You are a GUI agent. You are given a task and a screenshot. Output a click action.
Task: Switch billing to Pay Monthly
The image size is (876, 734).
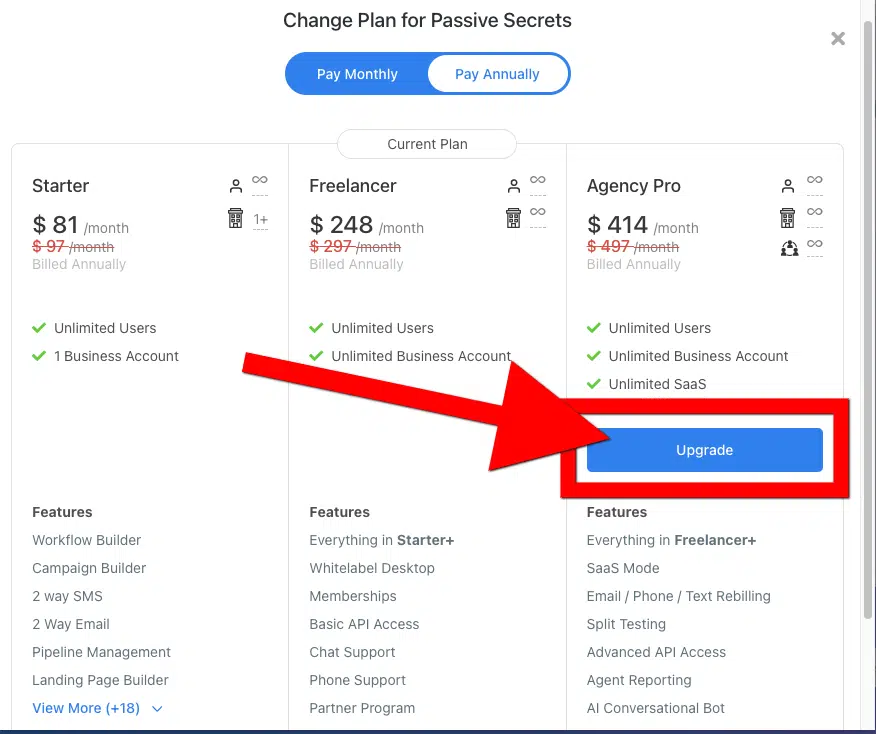click(x=357, y=74)
